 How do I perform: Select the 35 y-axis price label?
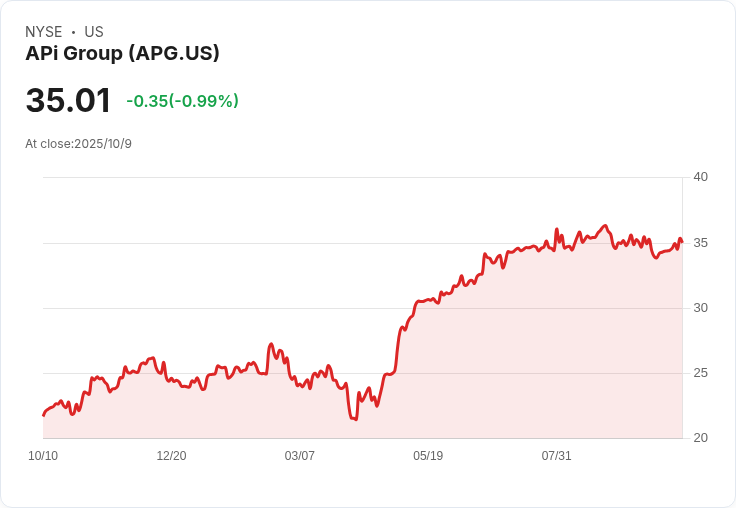(700, 242)
